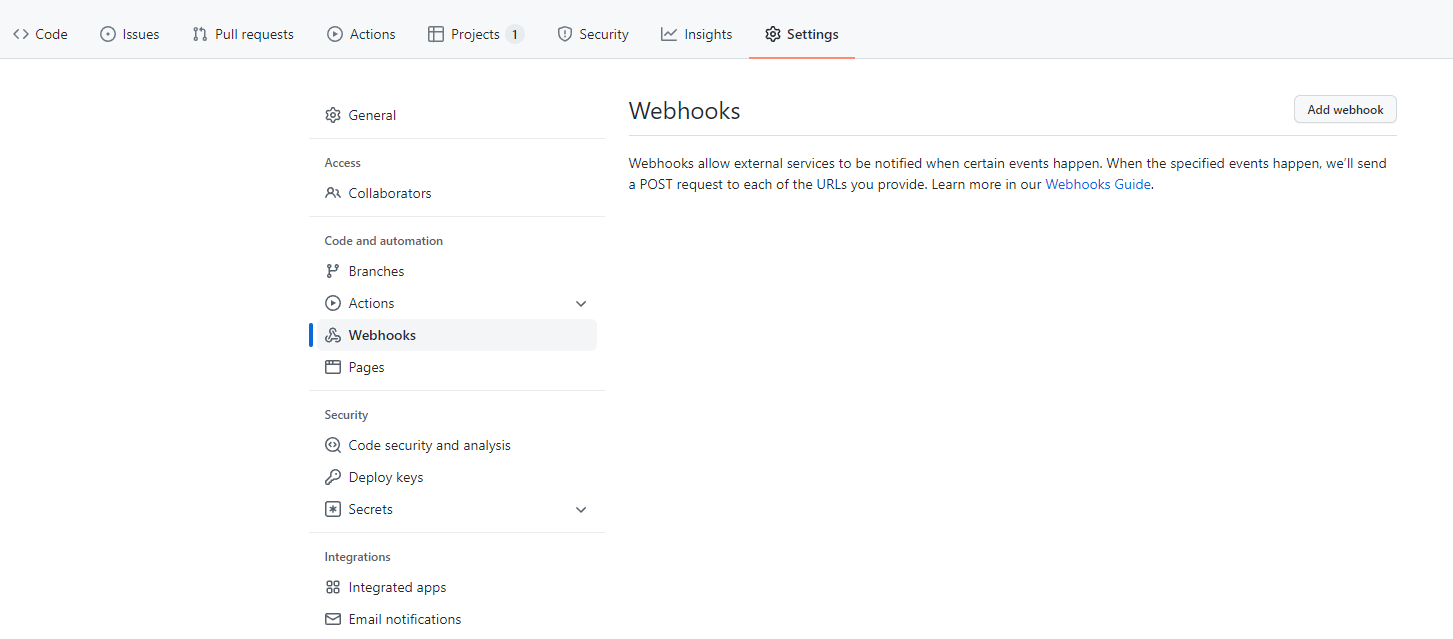Click the Issues circle-dot icon

pos(108,34)
